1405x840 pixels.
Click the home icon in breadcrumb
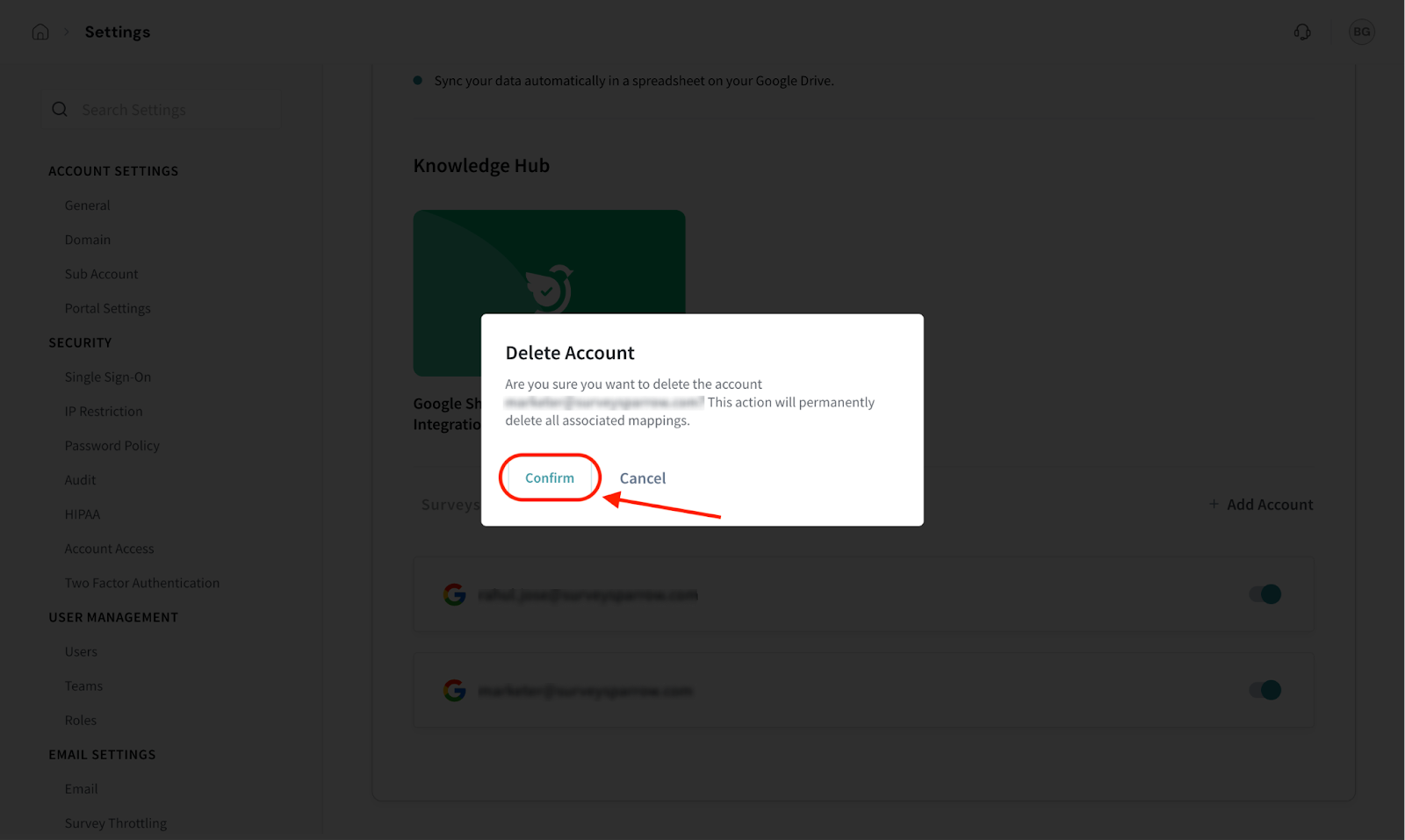click(x=40, y=32)
